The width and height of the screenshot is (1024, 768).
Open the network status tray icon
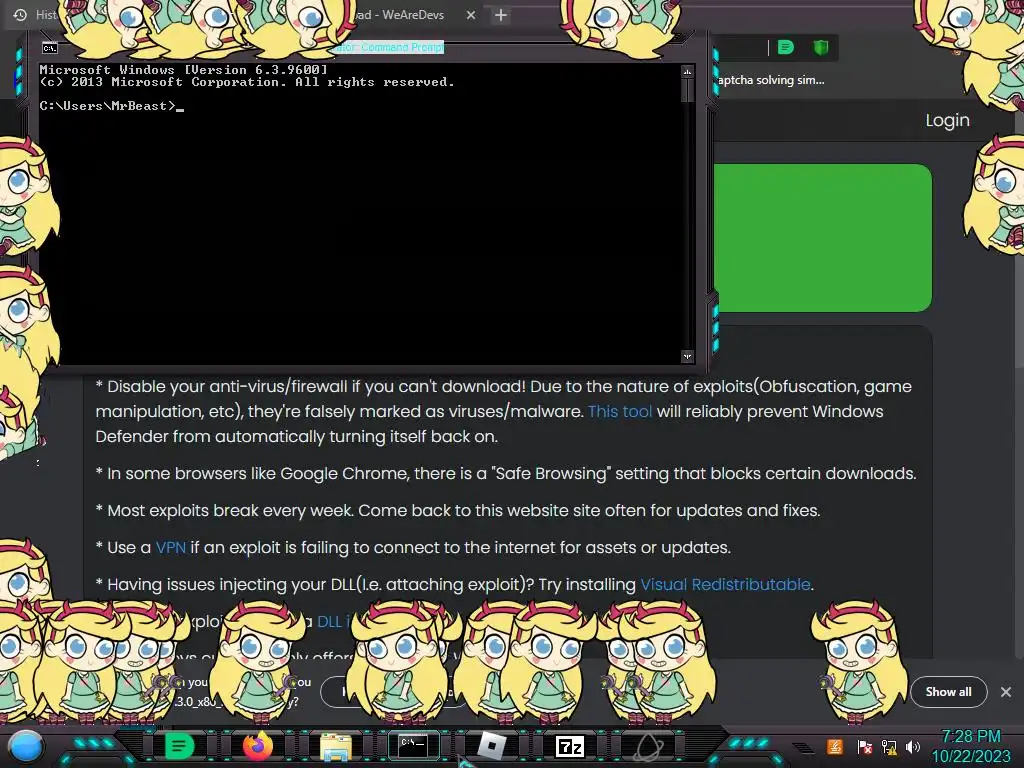pyautogui.click(x=889, y=747)
